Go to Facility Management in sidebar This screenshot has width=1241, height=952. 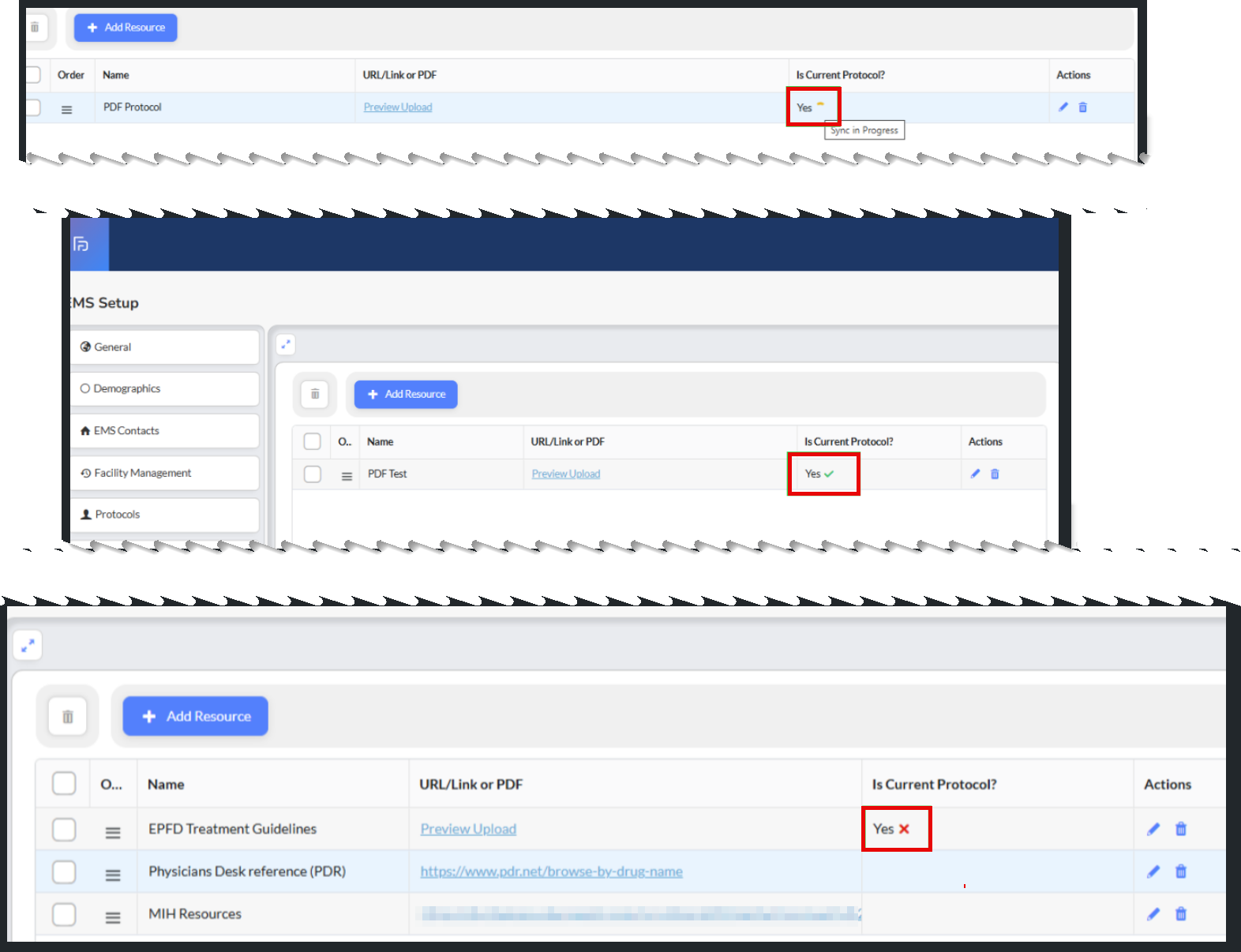142,473
